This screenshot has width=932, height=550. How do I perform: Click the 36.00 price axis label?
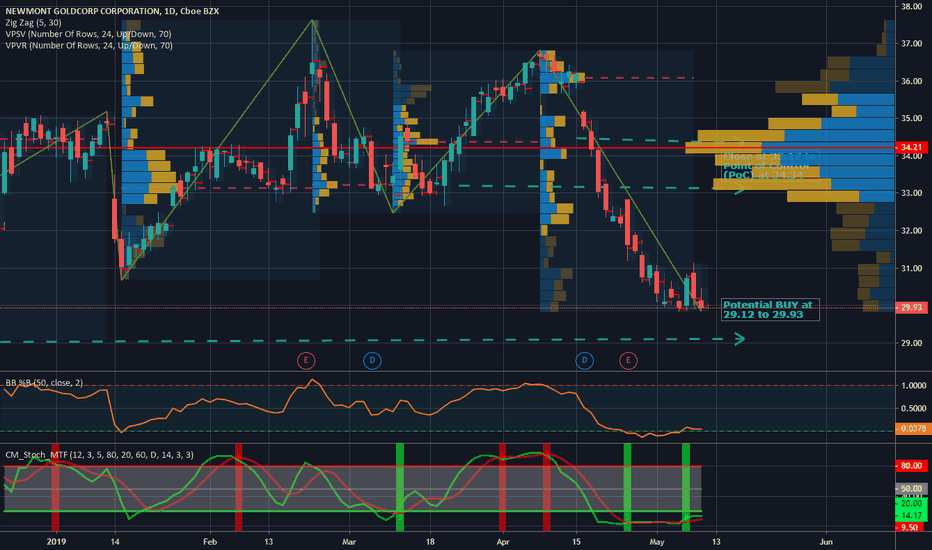(x=911, y=81)
